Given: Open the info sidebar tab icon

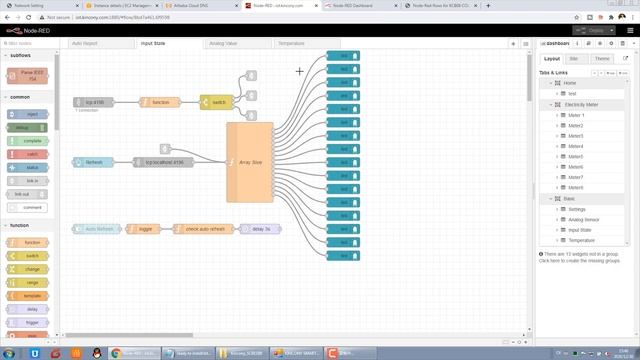Looking at the screenshot, I should (x=577, y=43).
